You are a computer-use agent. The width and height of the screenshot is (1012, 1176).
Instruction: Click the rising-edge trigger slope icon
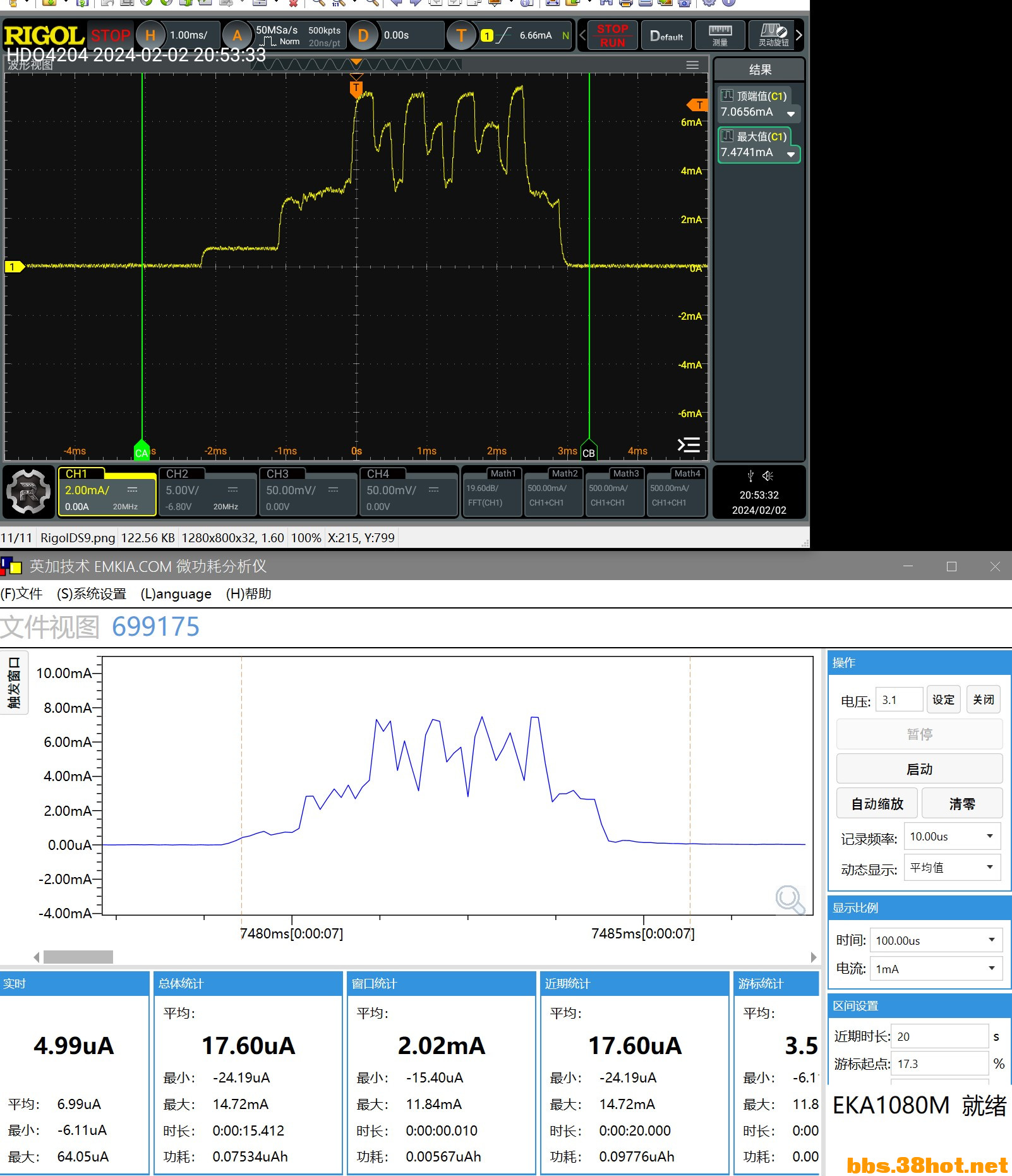coord(503,35)
